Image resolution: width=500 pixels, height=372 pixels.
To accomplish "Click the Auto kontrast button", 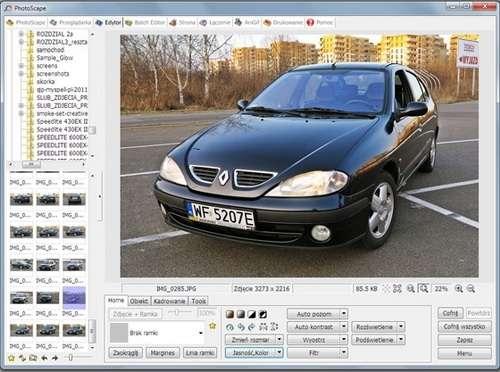I will (313, 327).
